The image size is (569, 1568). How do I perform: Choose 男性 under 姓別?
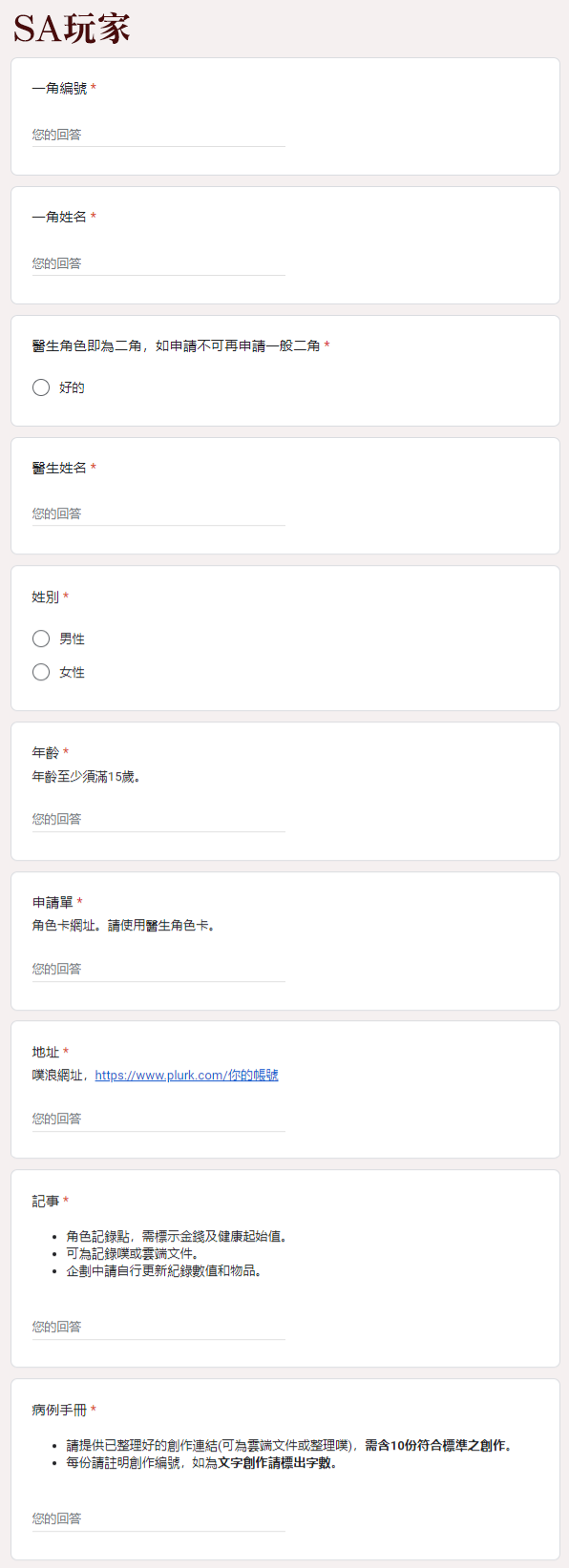pos(41,638)
